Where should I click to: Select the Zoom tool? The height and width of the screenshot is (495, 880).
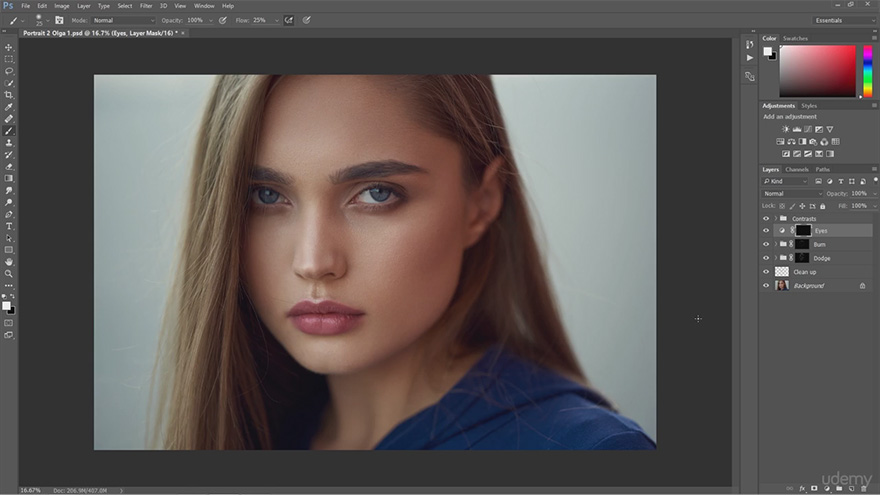click(8, 274)
